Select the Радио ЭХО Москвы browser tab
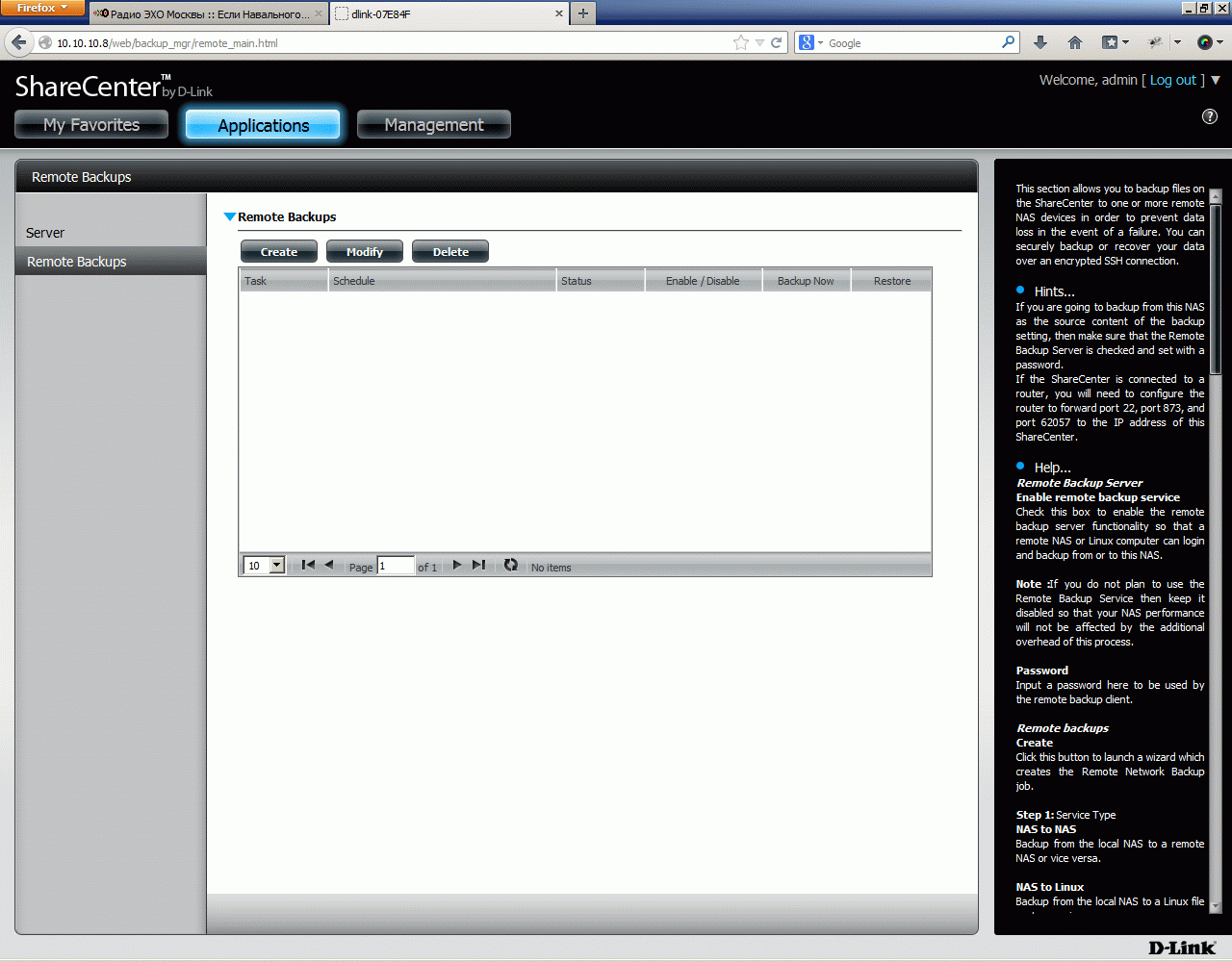Viewport: 1232px width, 962px height. point(209,14)
